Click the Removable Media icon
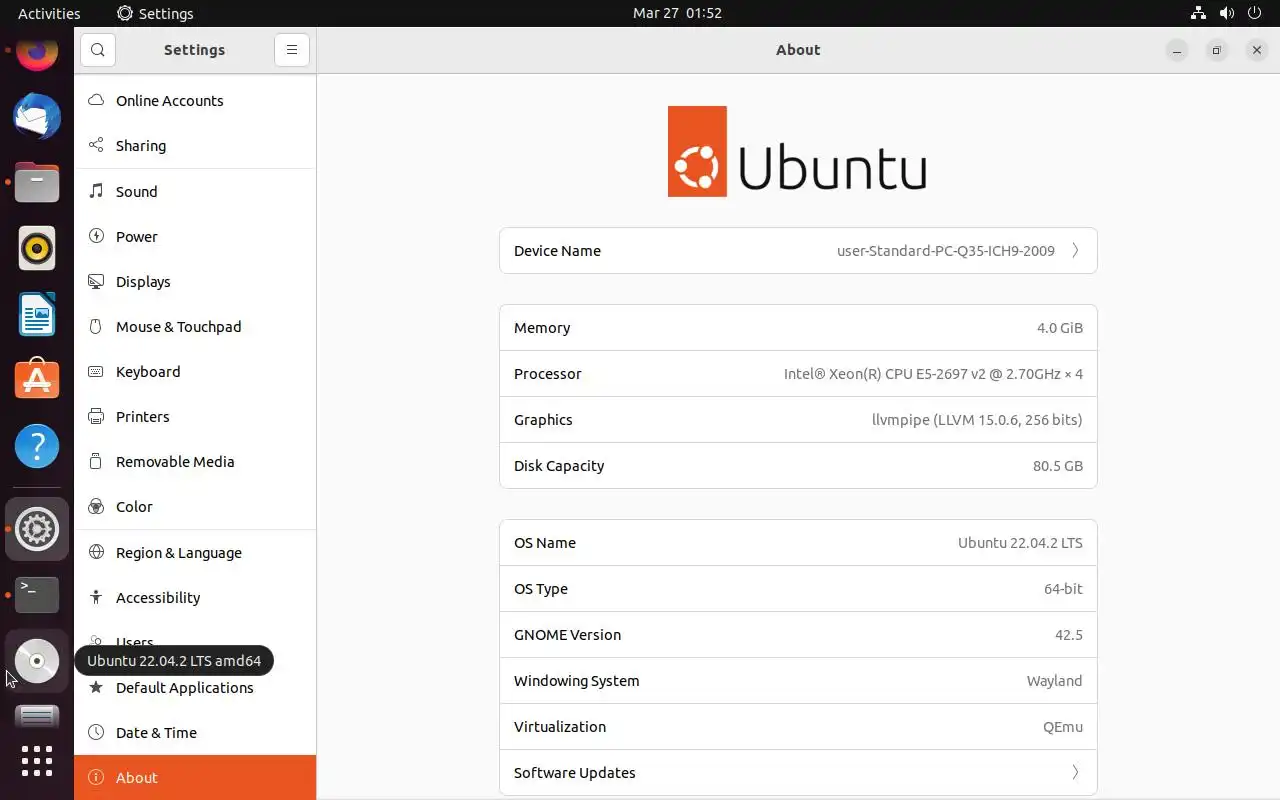1280x800 pixels. (96, 461)
